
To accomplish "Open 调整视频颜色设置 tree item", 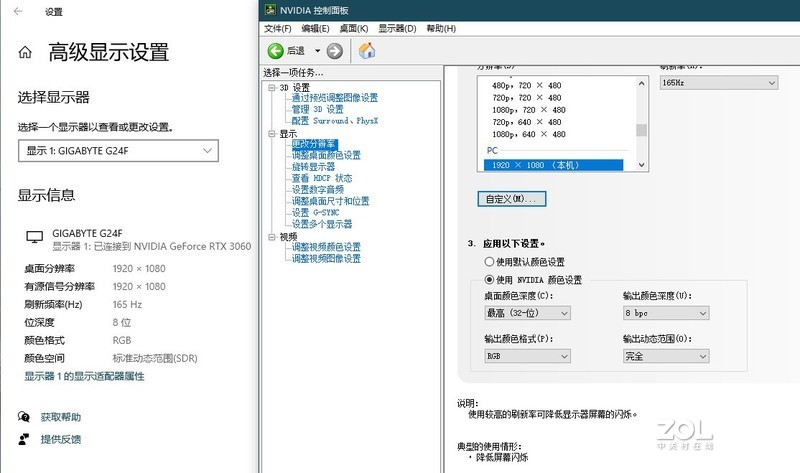I will (326, 247).
